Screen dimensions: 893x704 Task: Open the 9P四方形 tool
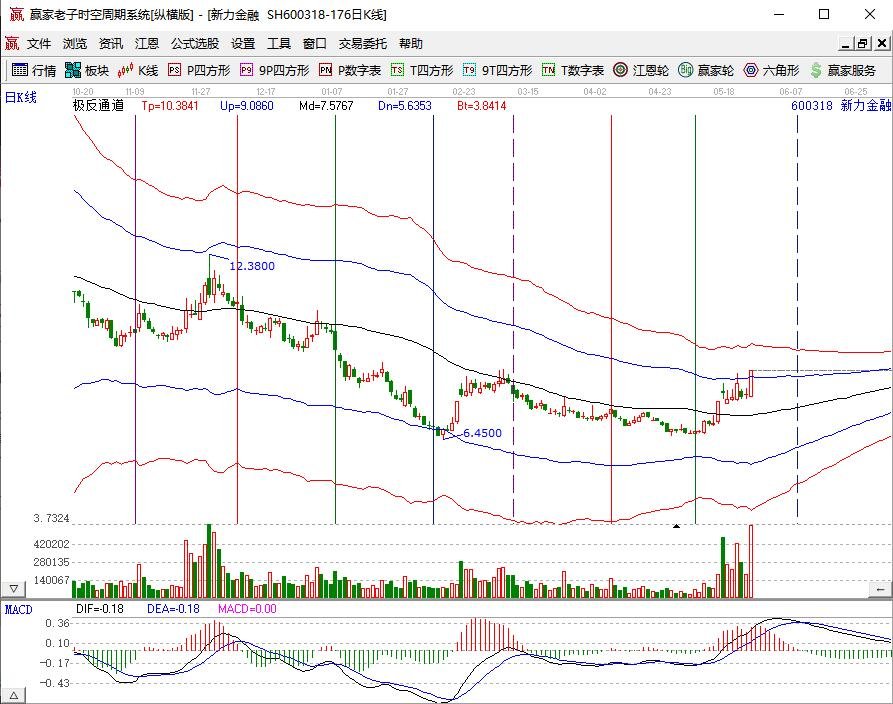coord(275,70)
